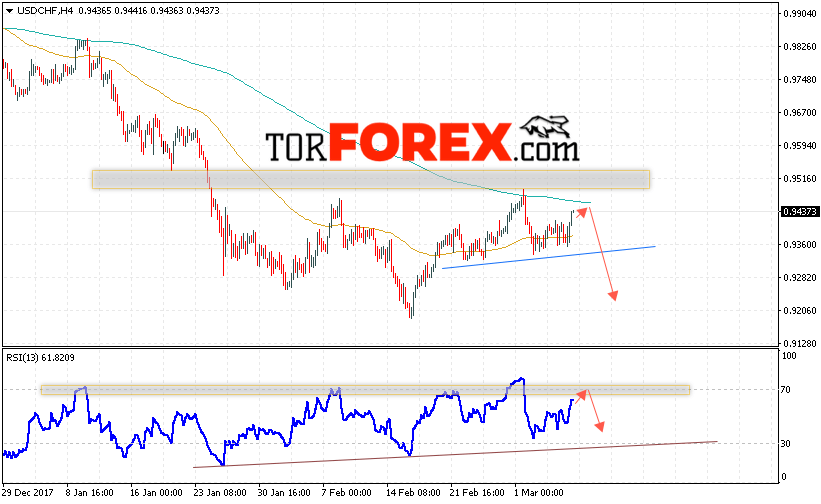Select the USDCHF,H4 symbol title
The height and width of the screenshot is (504, 821).
pyautogui.click(x=45, y=10)
